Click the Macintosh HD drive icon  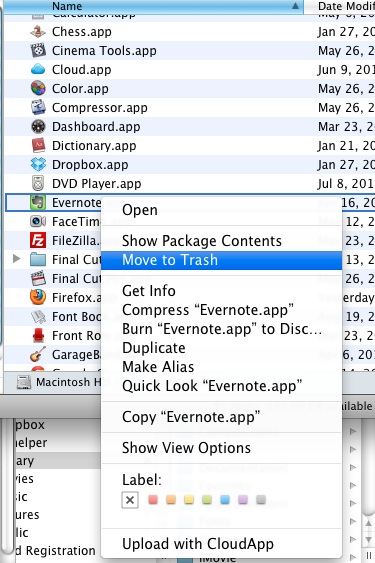[24, 382]
